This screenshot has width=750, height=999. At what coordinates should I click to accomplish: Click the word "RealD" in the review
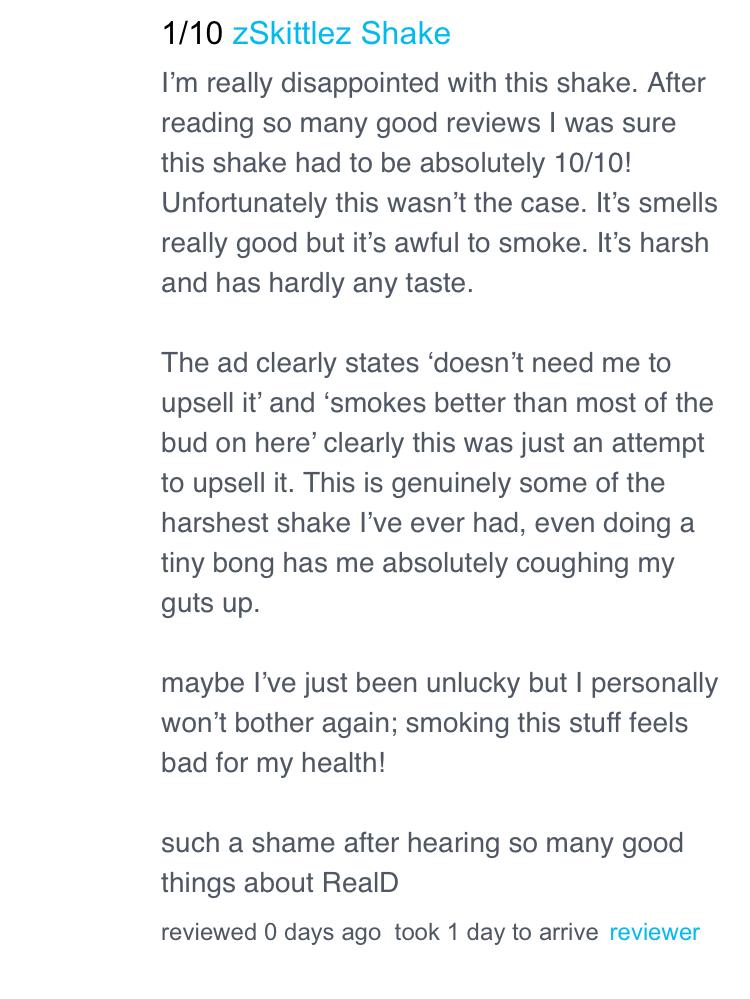click(360, 883)
